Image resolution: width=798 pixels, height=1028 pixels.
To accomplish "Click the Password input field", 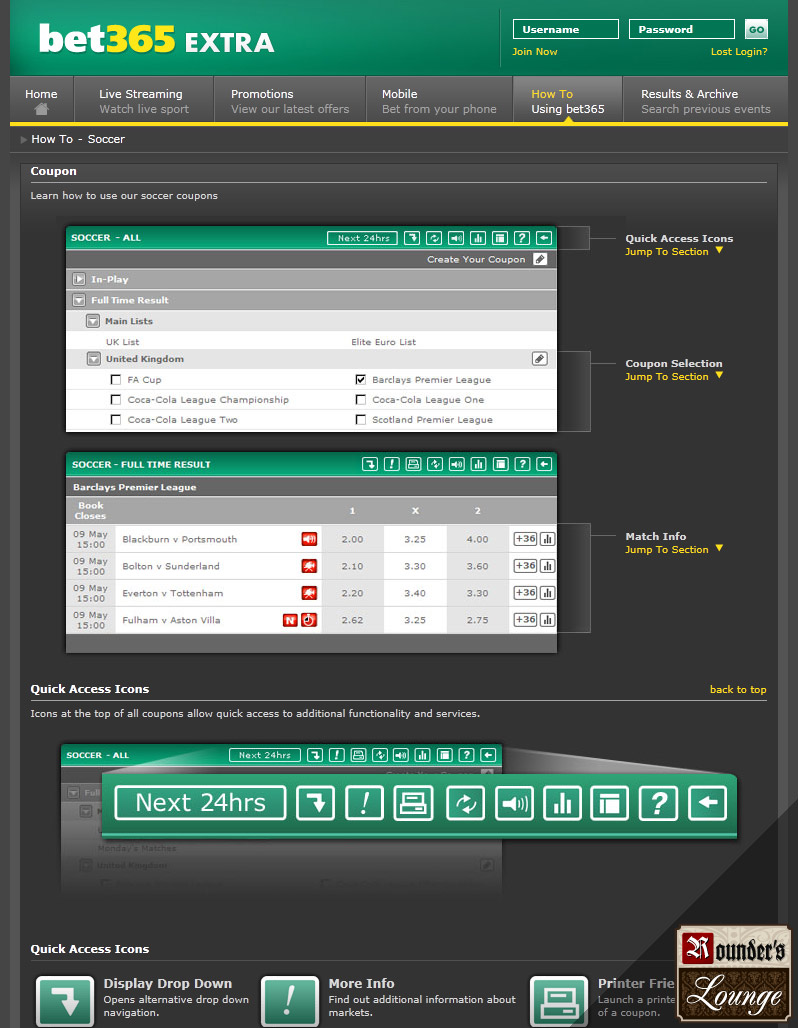I will 681,29.
